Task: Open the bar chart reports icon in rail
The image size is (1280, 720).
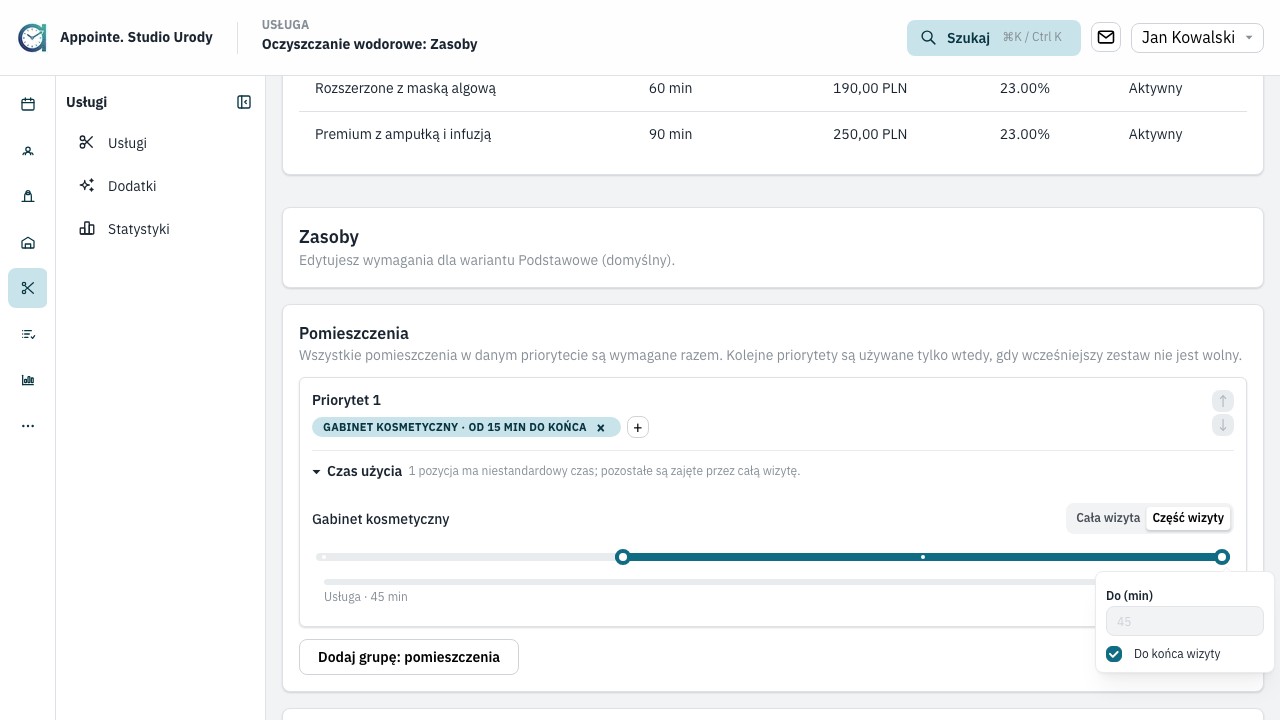Action: [x=28, y=380]
